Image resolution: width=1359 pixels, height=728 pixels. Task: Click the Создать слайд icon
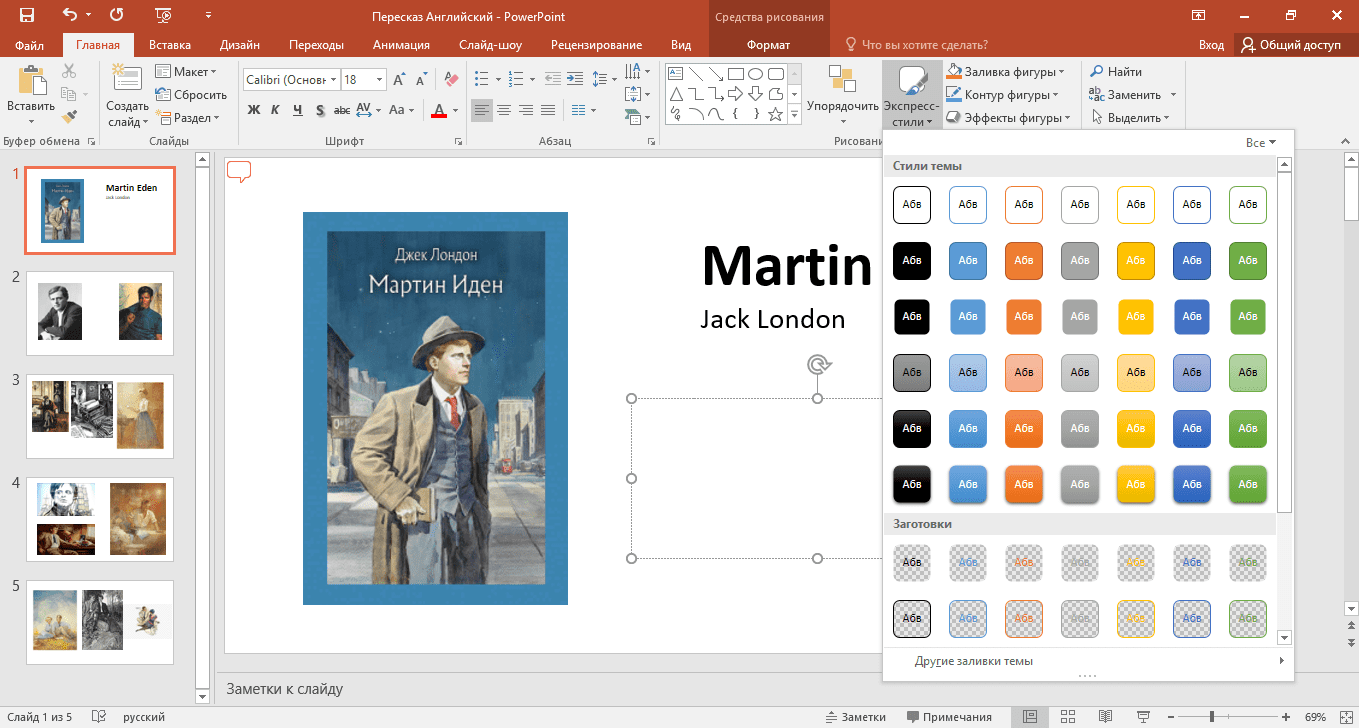127,80
